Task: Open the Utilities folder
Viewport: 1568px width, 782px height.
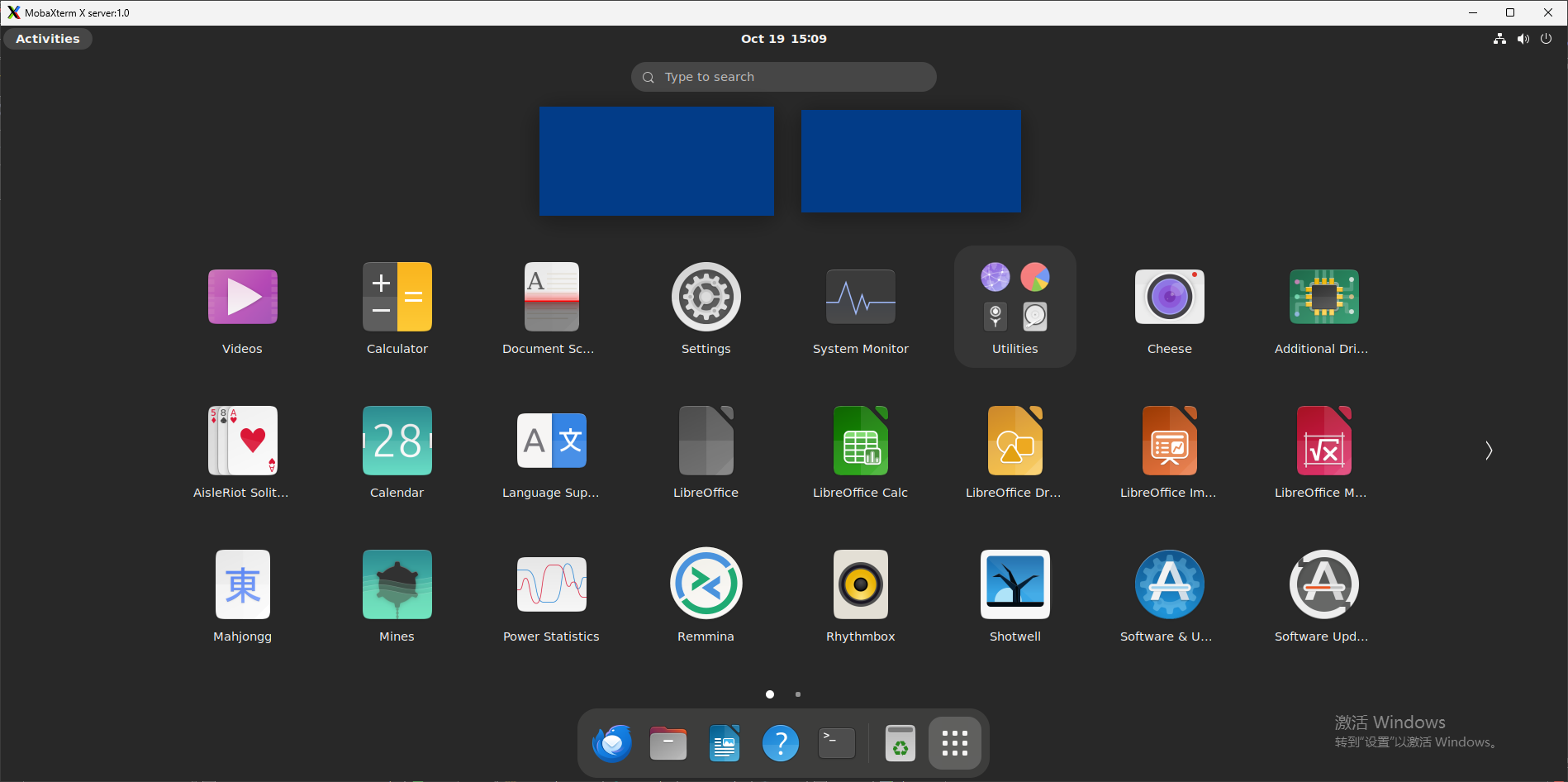Action: (x=1015, y=308)
